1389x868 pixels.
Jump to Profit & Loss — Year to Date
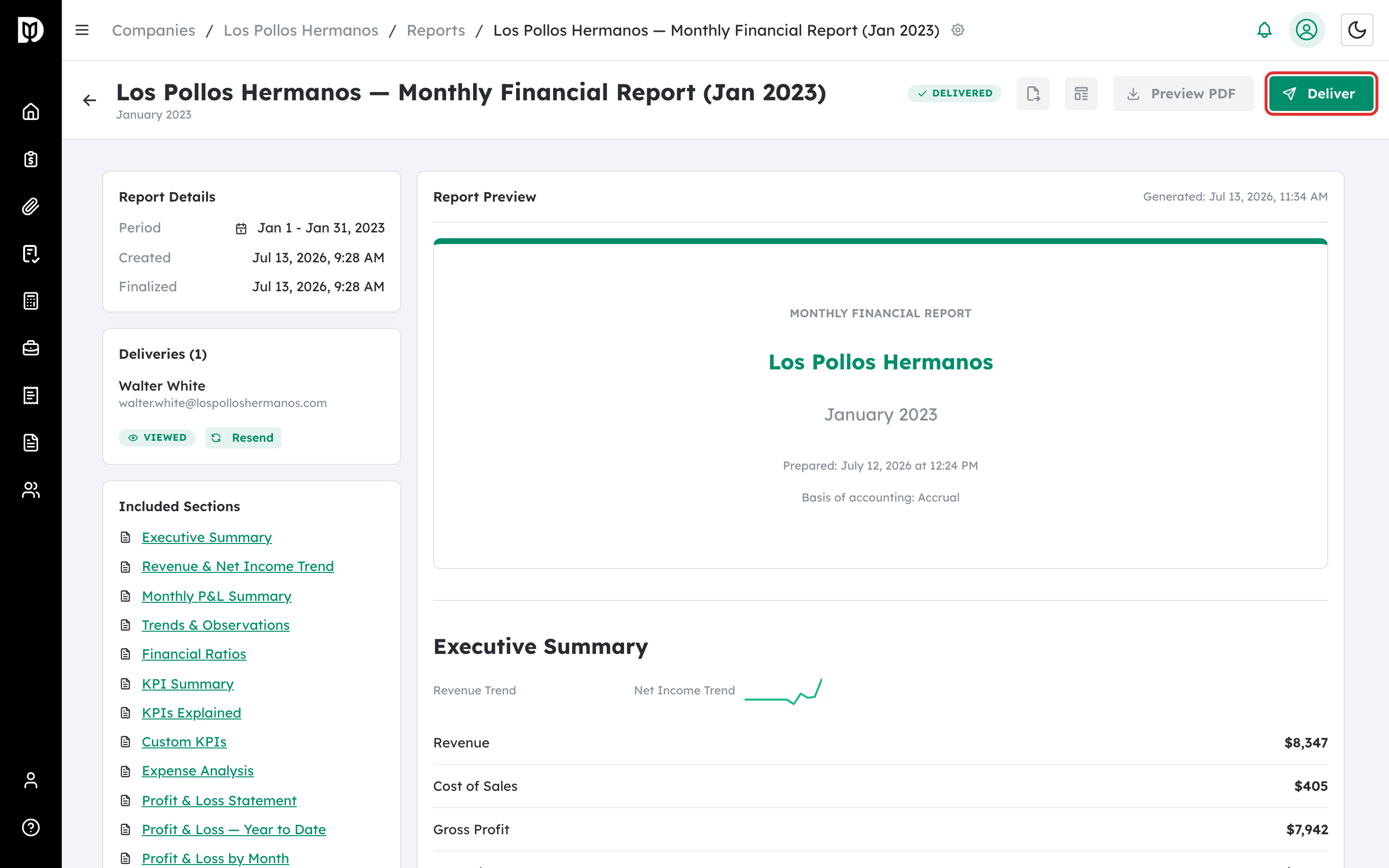(x=233, y=829)
